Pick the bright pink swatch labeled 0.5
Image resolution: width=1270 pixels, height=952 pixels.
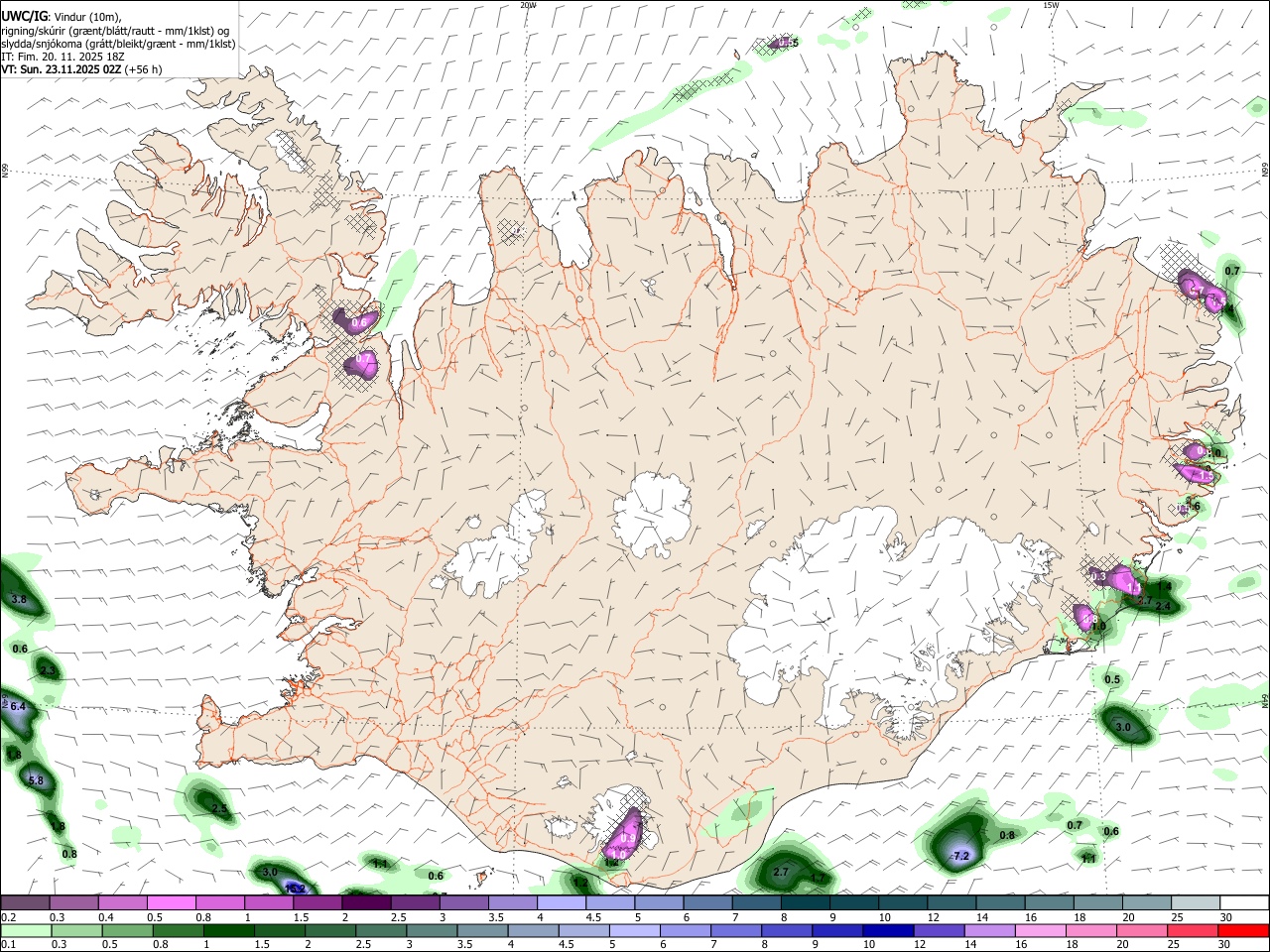173,902
